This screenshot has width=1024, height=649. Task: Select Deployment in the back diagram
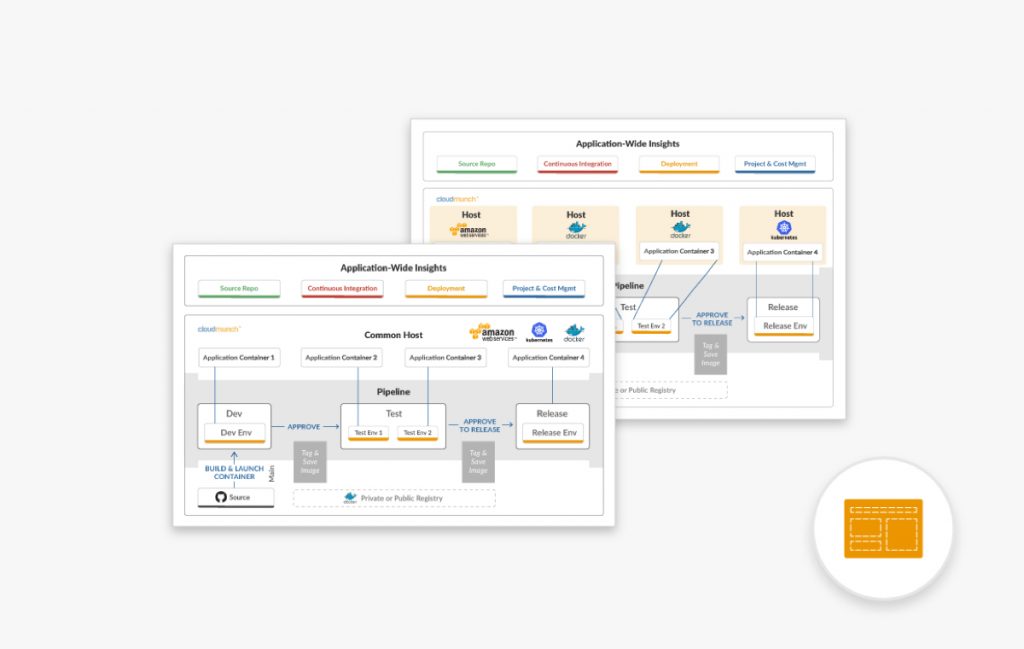click(x=679, y=165)
